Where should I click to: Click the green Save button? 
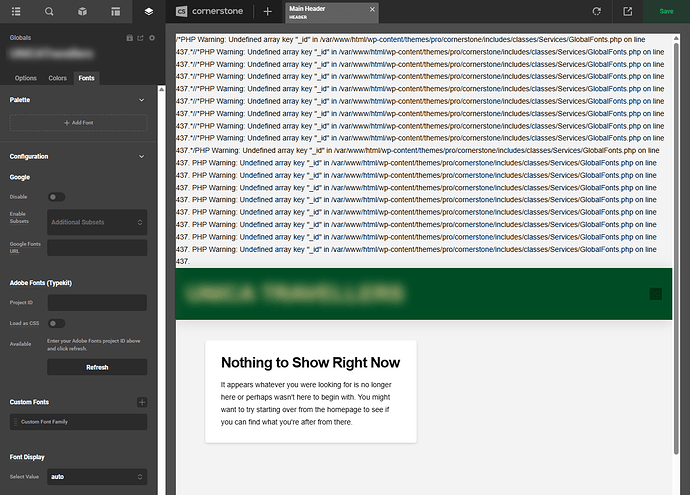coord(666,11)
